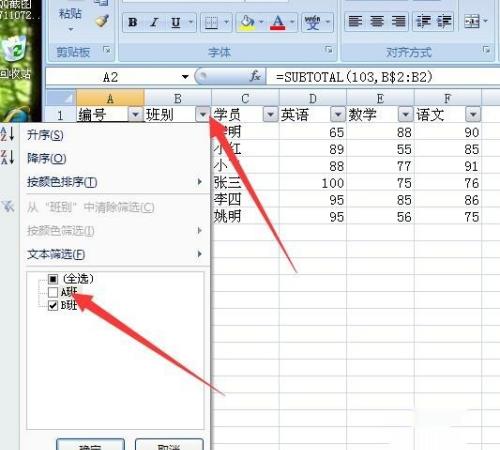The image size is (500, 450).
Task: Click the clear filter funnel icon
Action: (8, 207)
